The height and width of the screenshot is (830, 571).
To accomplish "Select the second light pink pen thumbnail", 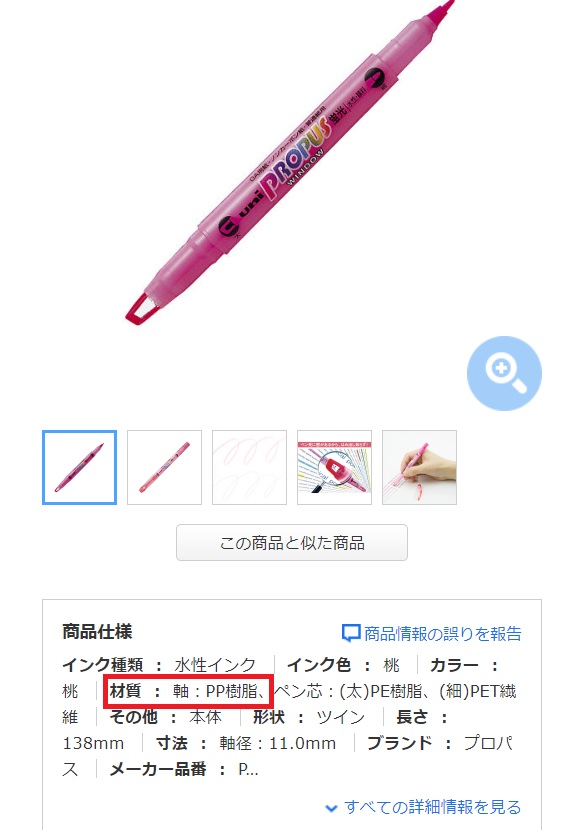I will (165, 467).
